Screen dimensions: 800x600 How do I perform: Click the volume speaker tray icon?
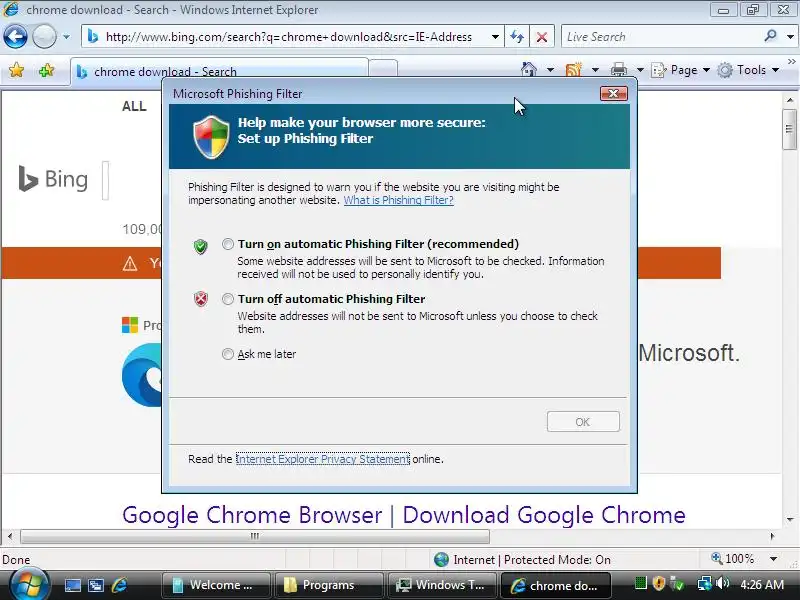click(722, 583)
